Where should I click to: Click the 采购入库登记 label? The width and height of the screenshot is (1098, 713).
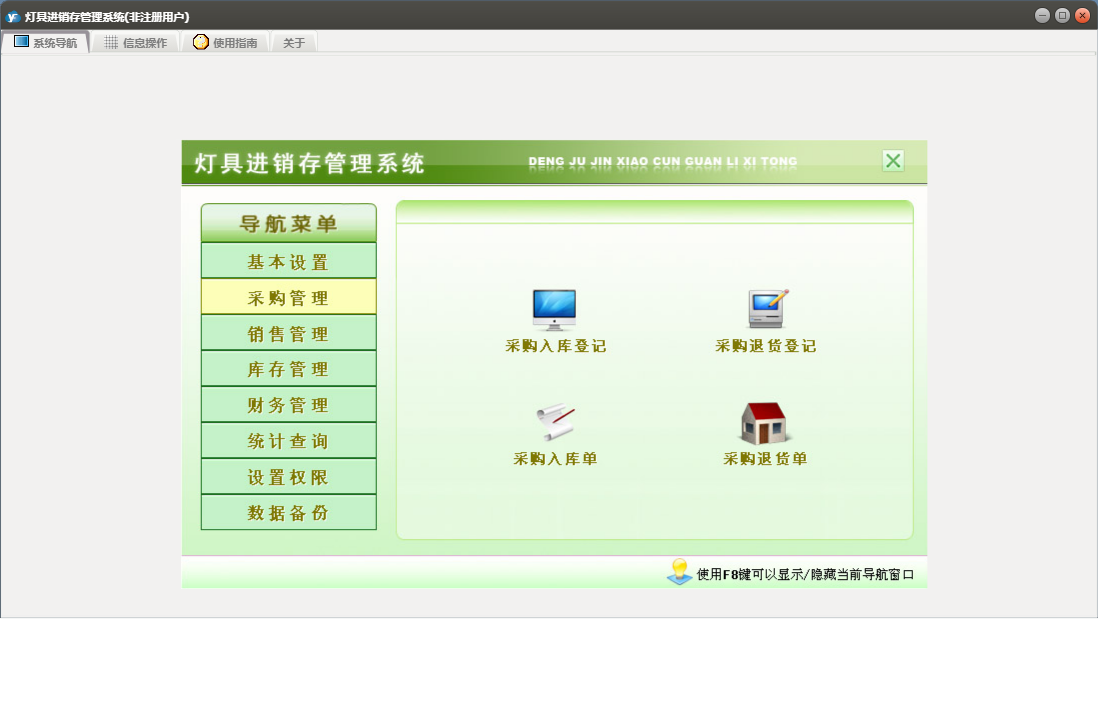pyautogui.click(x=555, y=346)
